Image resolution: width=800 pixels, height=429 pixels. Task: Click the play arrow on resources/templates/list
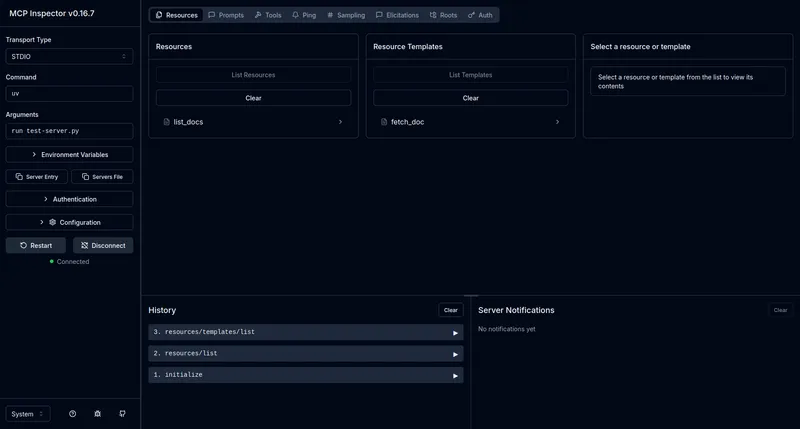[x=455, y=332]
